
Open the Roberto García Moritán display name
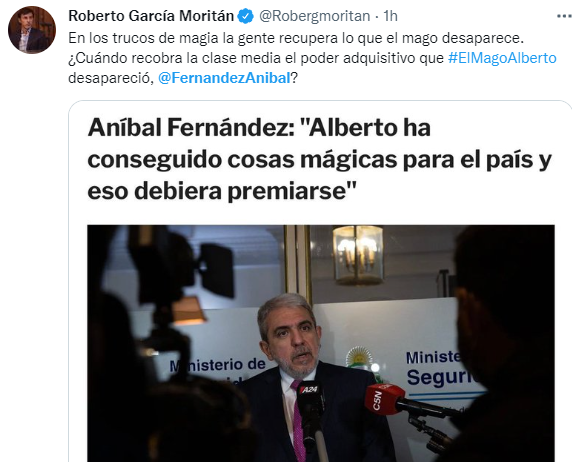coord(151,16)
